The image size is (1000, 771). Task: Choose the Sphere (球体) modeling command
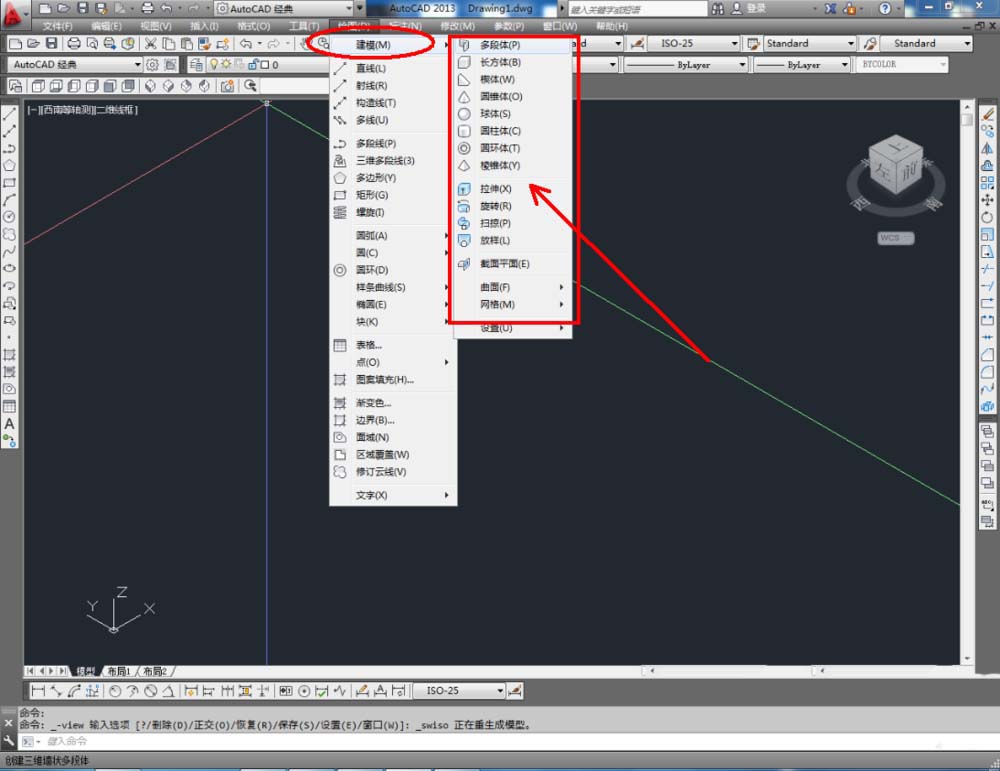495,114
